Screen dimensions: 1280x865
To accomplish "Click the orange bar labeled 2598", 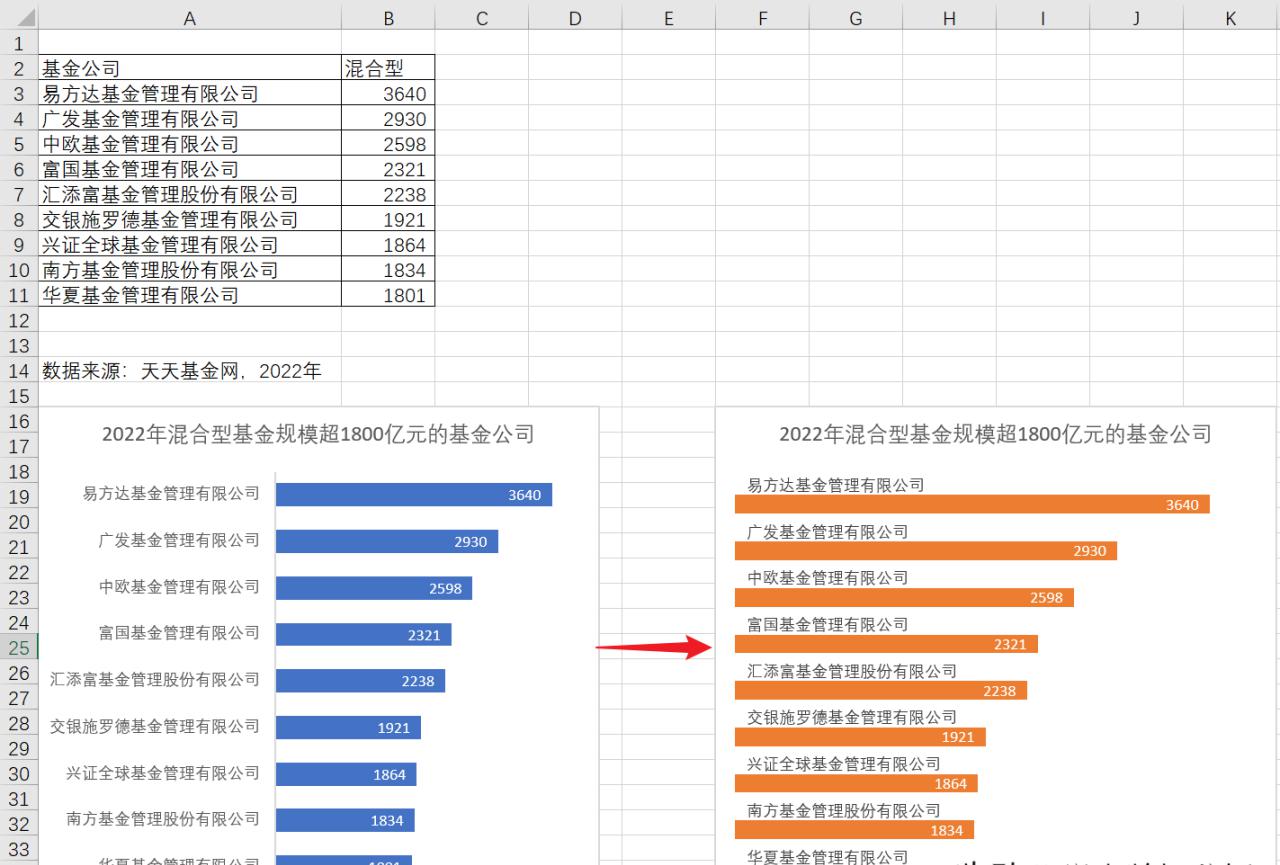I will (904, 598).
